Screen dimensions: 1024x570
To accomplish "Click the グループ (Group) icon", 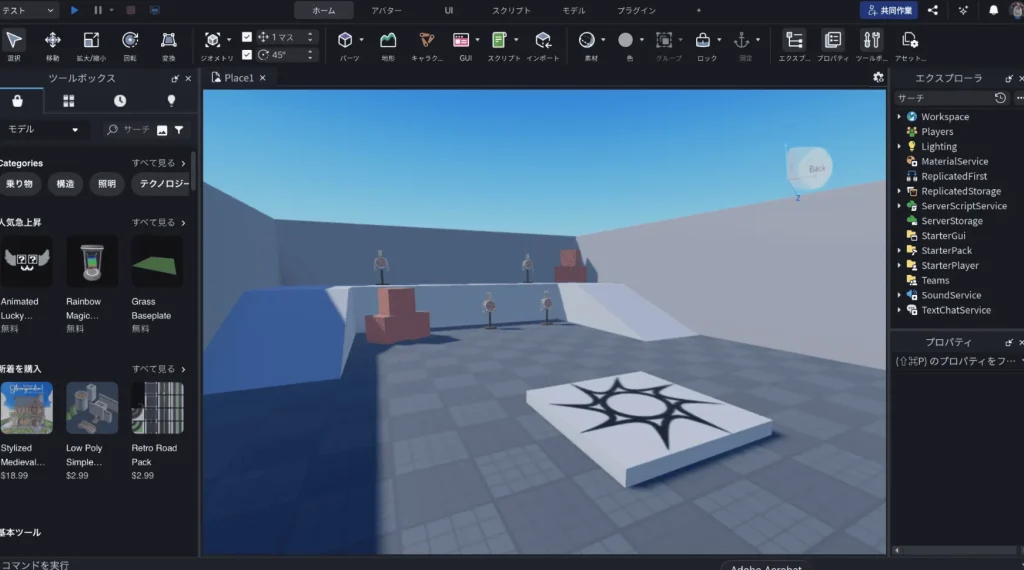I will [664, 40].
